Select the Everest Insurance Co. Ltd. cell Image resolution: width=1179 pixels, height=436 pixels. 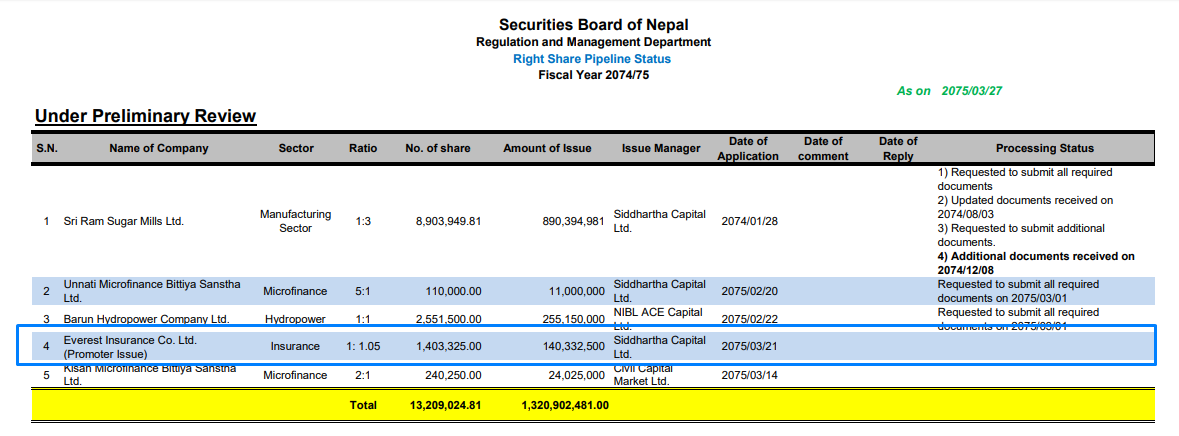point(130,346)
